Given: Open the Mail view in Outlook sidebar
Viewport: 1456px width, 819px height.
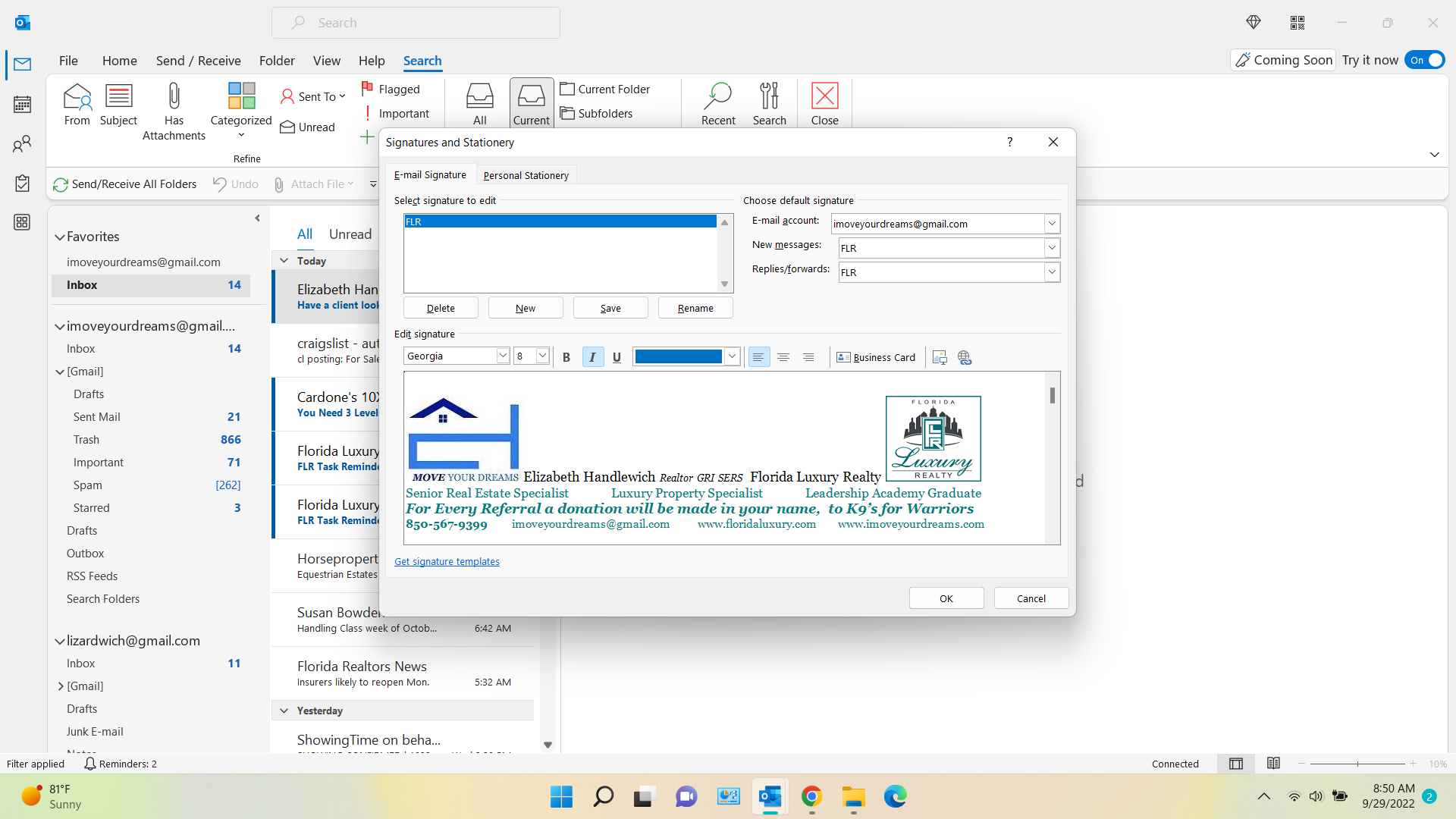Looking at the screenshot, I should pos(22,64).
